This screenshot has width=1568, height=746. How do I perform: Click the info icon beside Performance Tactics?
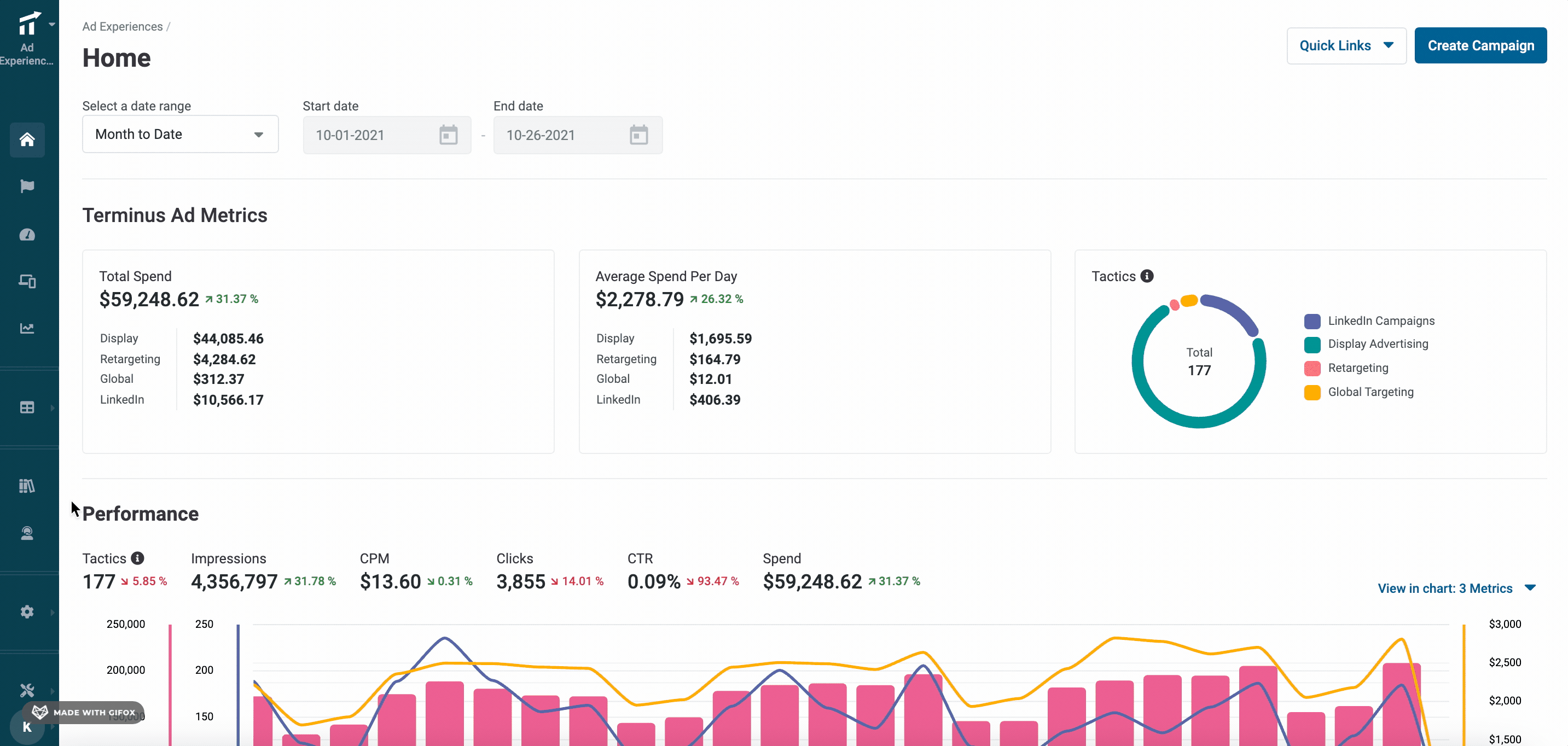pos(137,558)
